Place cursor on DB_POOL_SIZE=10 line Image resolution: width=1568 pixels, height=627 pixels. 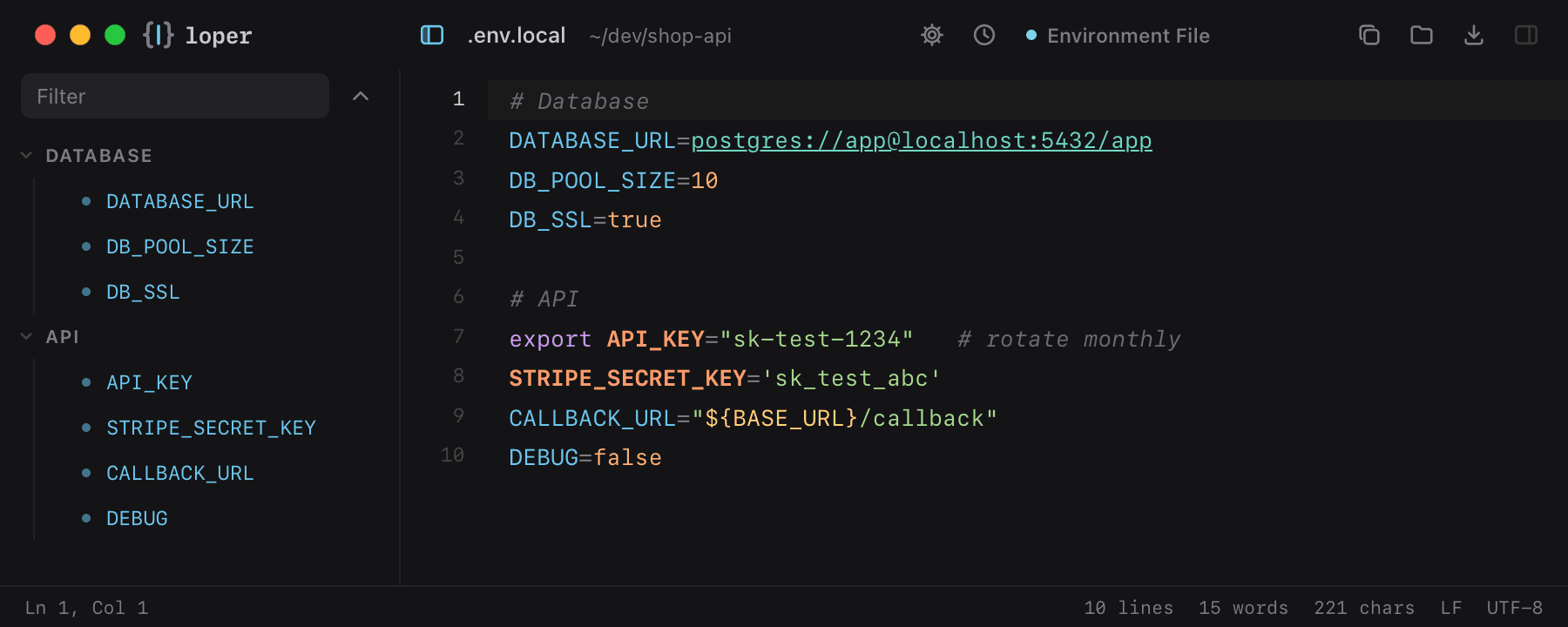coord(613,180)
